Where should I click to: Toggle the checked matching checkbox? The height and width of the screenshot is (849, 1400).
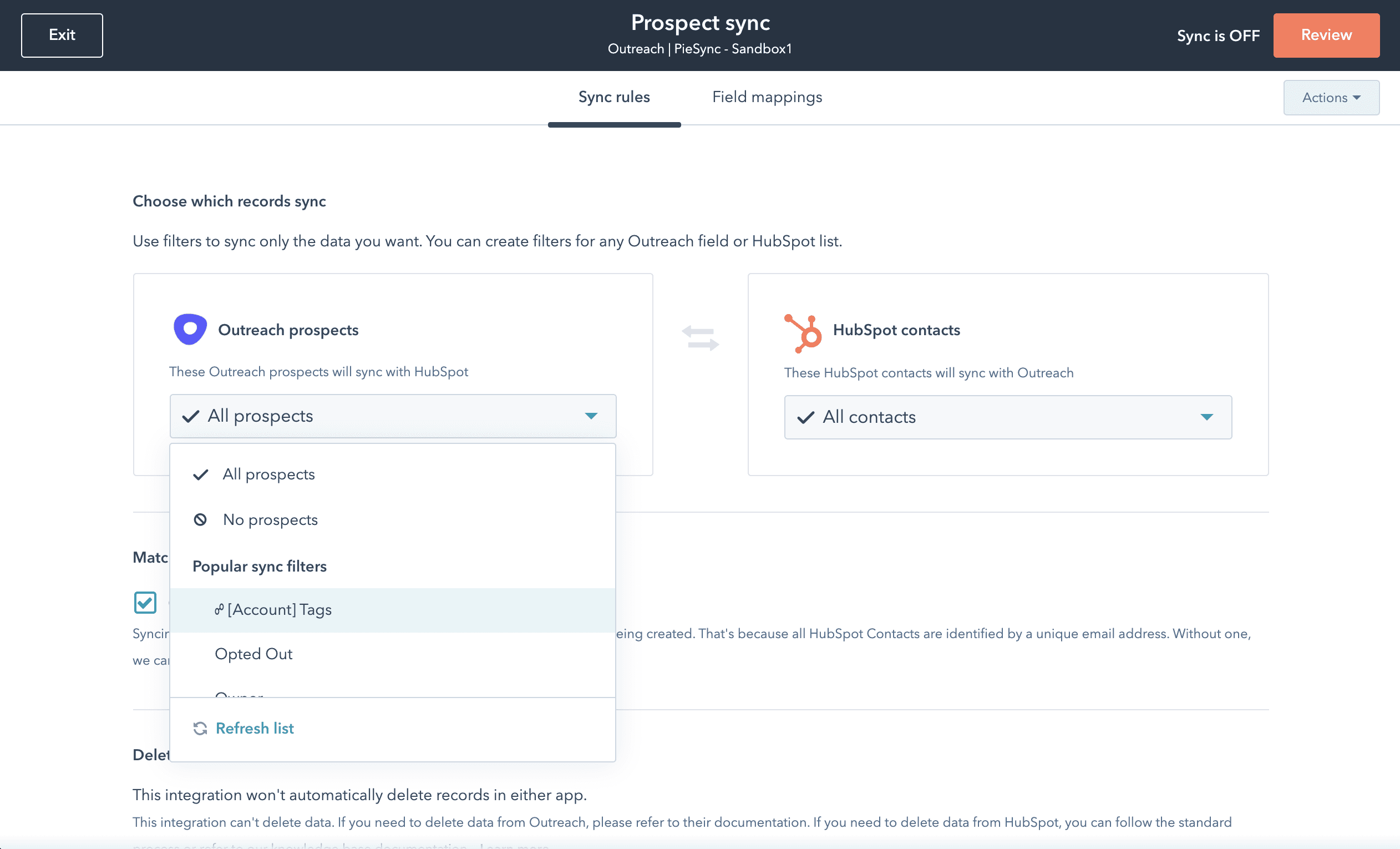pos(145,603)
